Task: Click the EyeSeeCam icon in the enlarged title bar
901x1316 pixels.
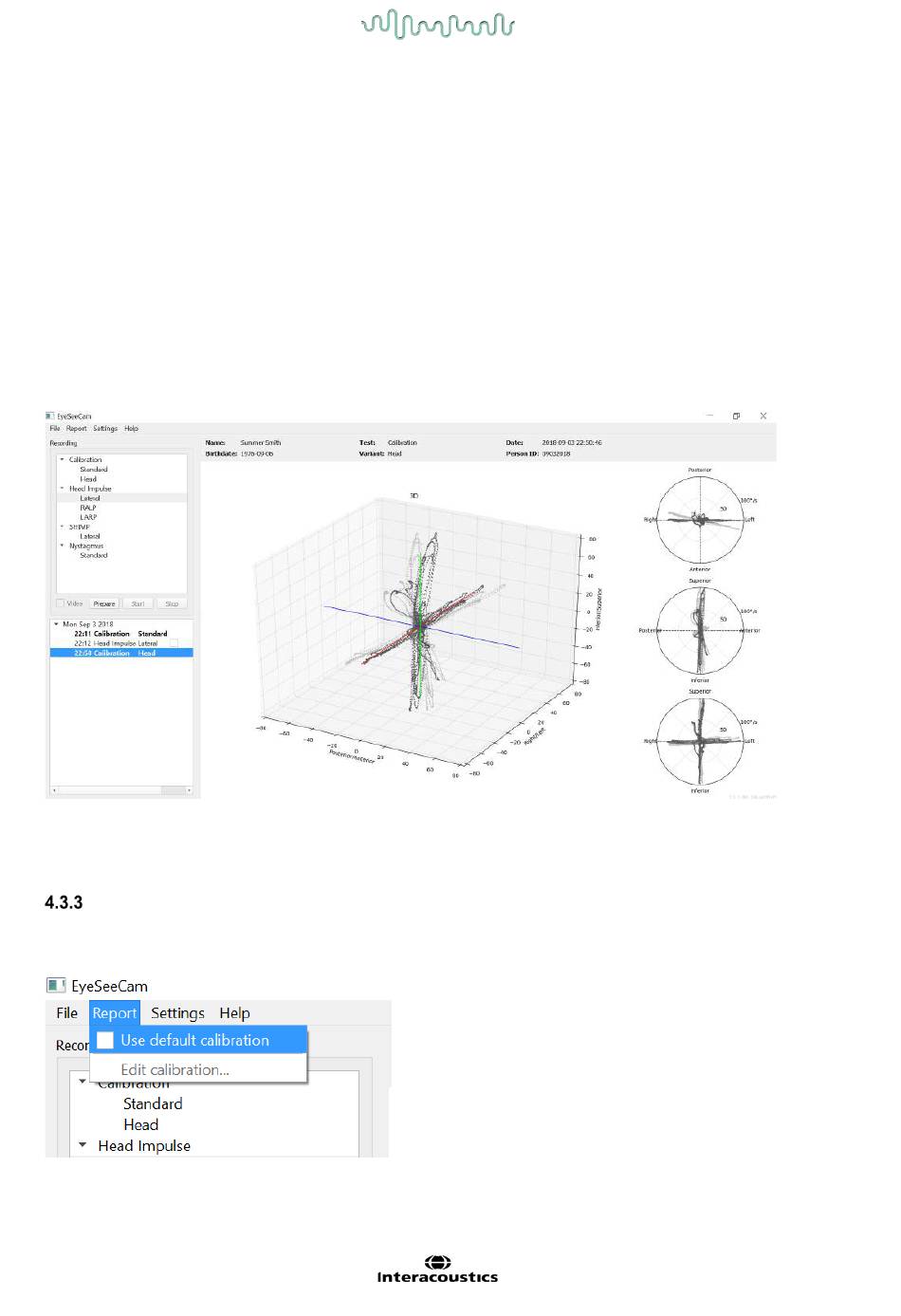Action: click(x=57, y=986)
